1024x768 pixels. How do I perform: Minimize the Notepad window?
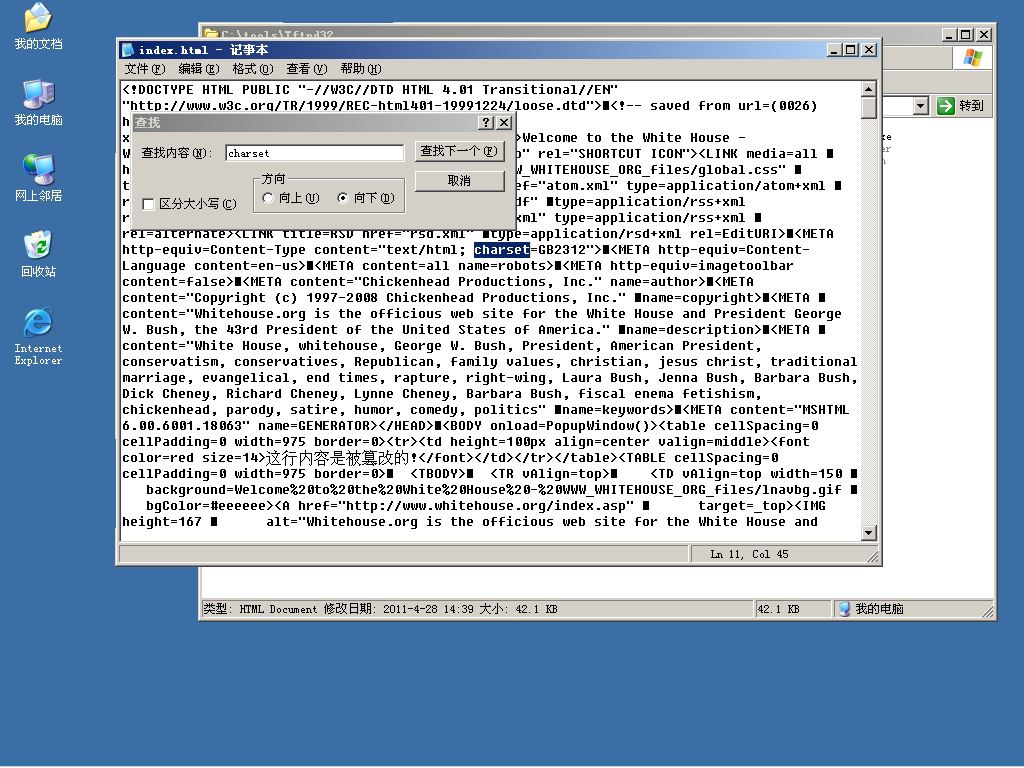tap(834, 50)
